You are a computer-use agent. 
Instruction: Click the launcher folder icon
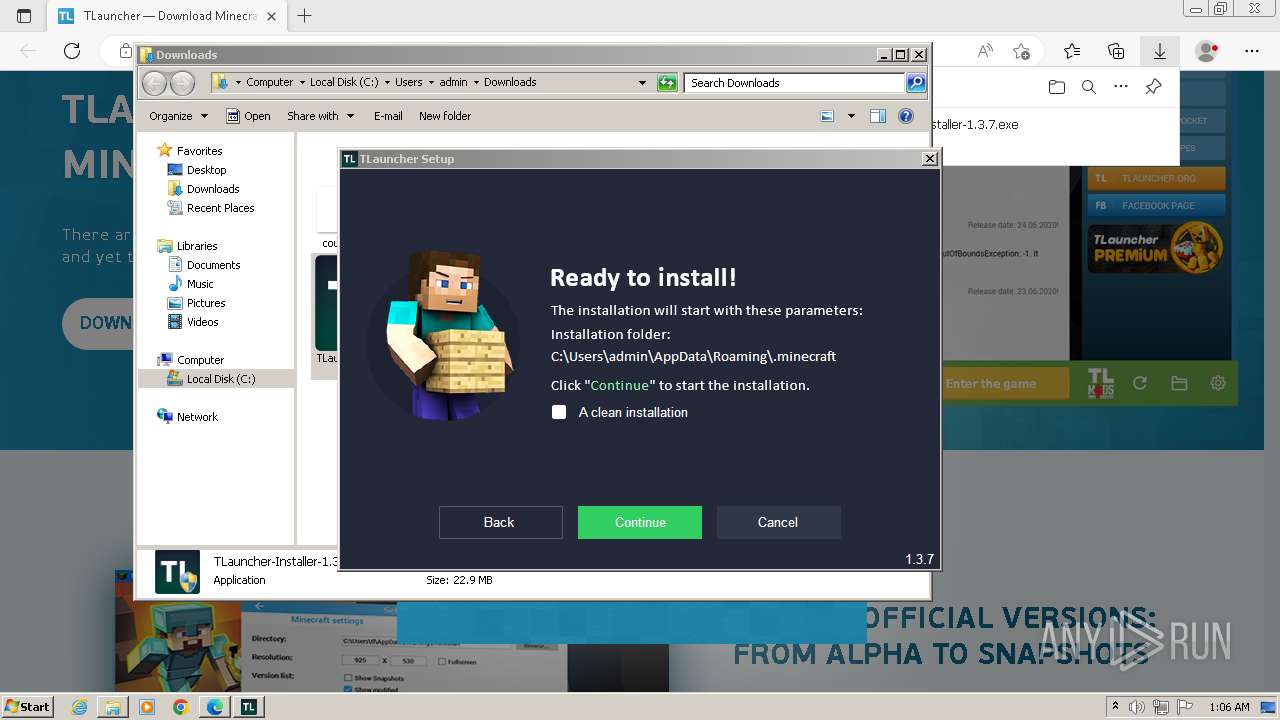tap(1179, 383)
